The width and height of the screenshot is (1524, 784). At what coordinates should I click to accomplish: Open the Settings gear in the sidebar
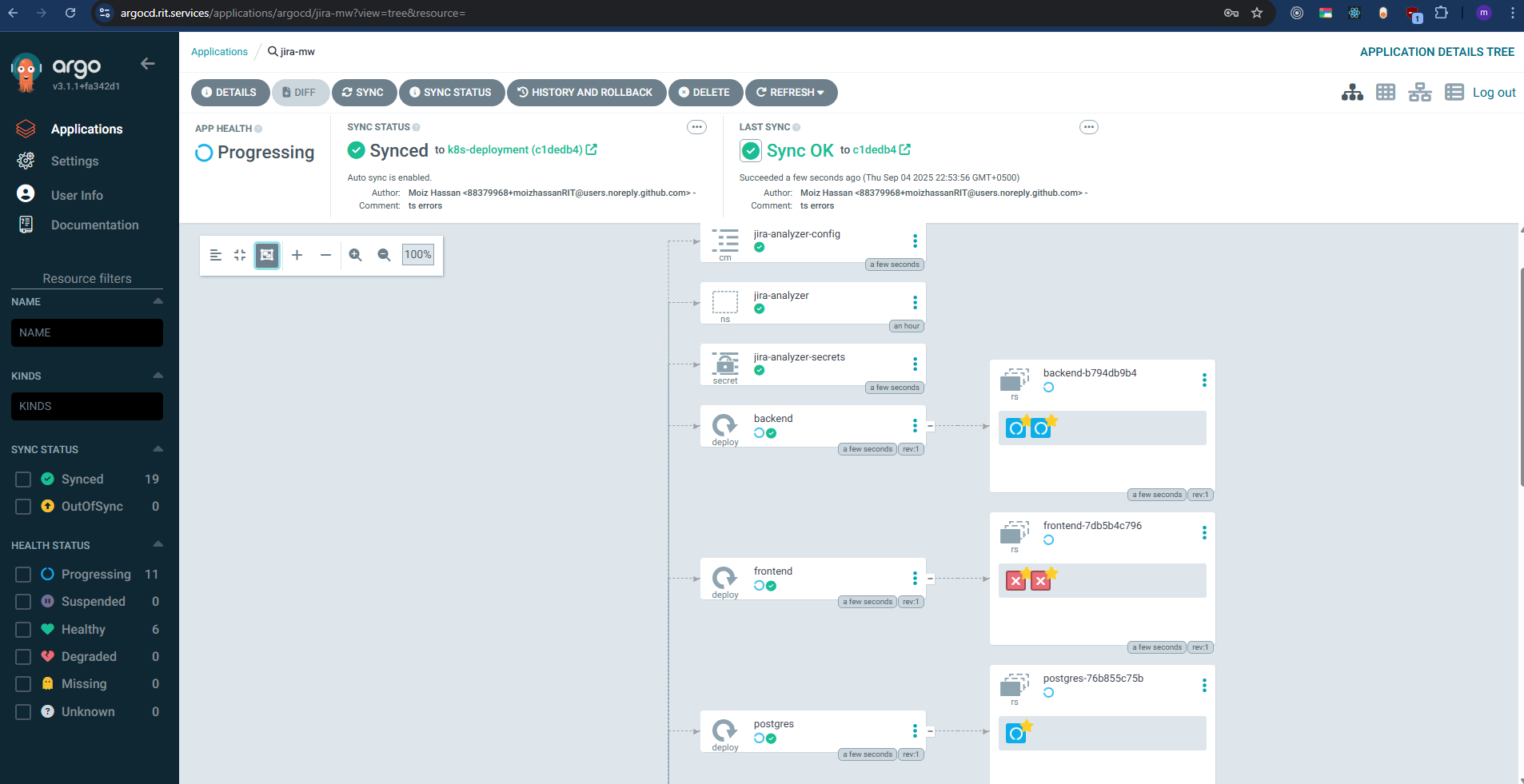(x=26, y=161)
